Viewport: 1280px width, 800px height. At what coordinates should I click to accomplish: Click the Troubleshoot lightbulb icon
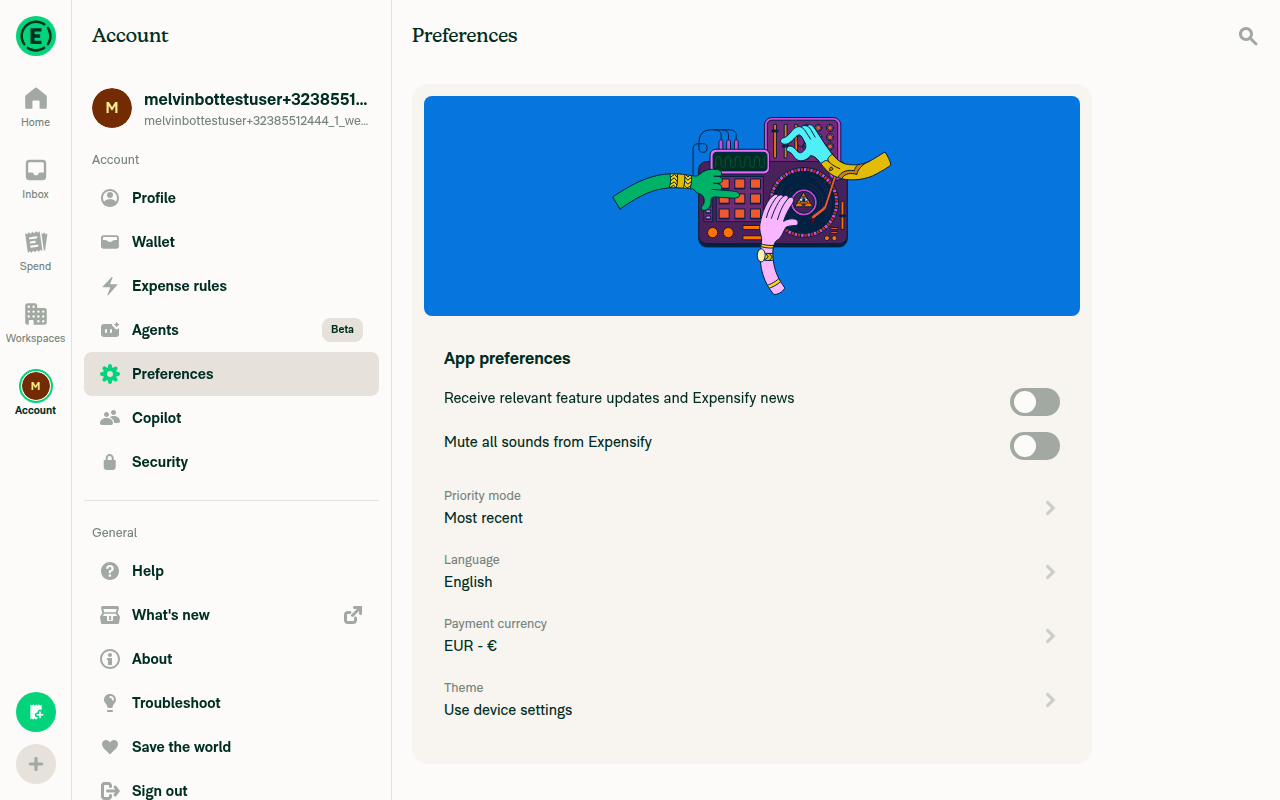point(110,703)
